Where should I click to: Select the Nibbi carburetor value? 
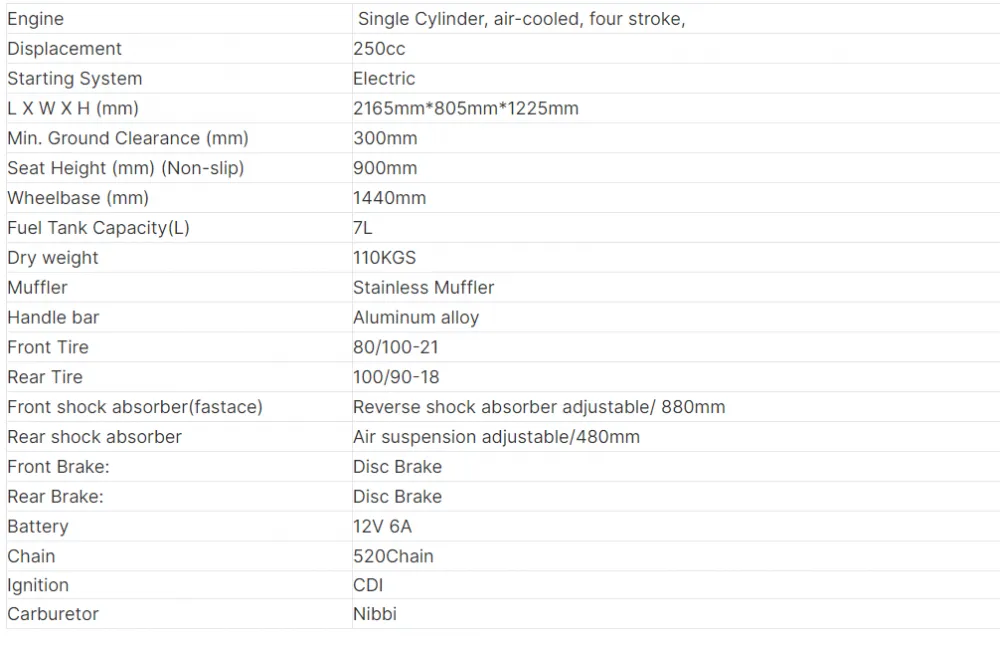375,614
